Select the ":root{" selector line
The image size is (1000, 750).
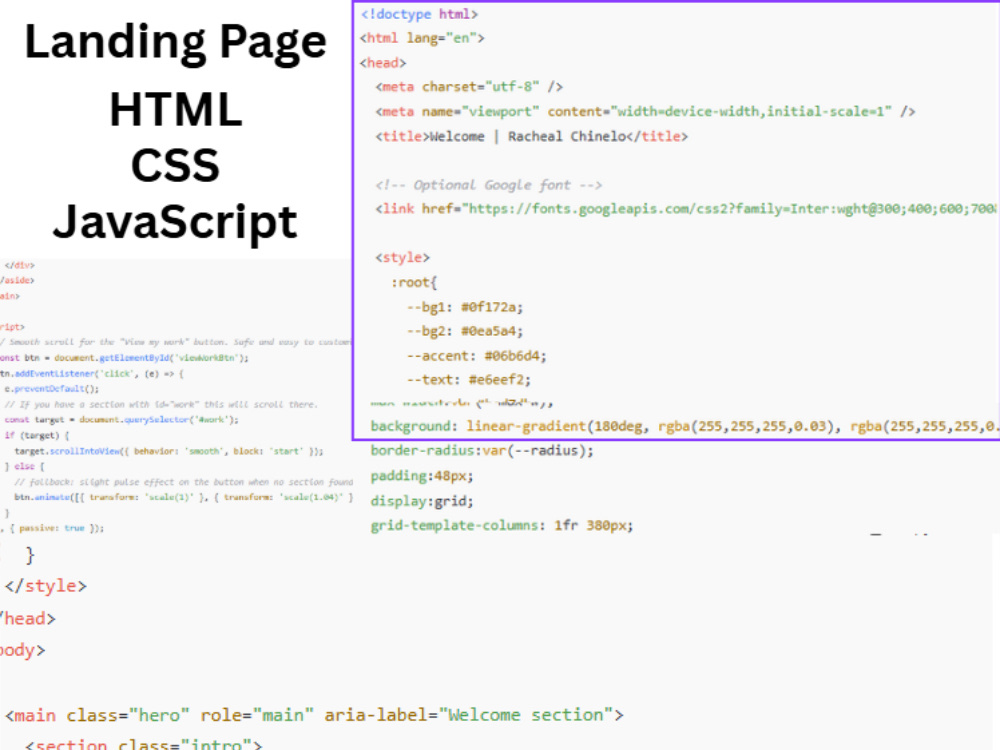[414, 283]
